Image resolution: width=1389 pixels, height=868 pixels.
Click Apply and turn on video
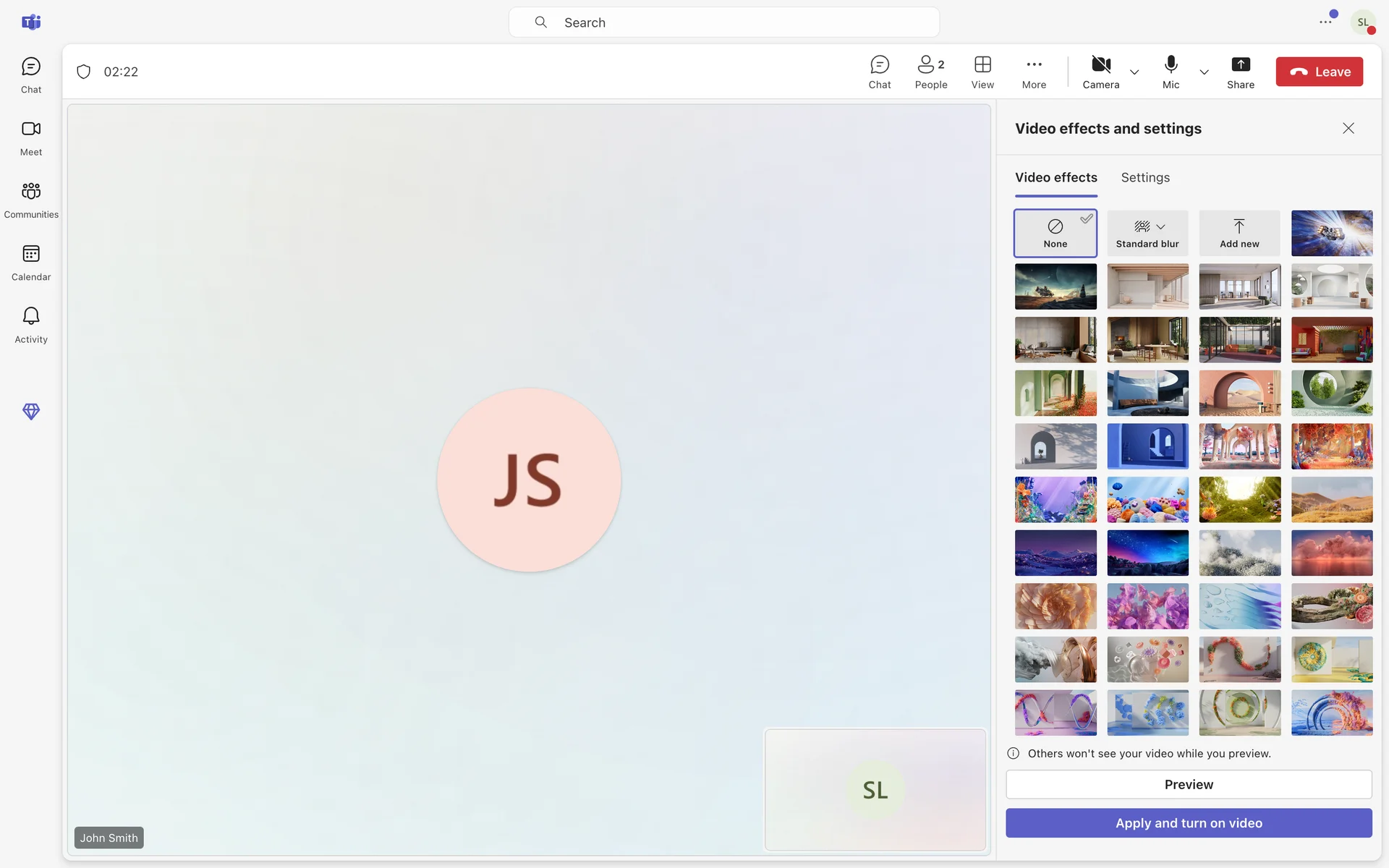coord(1188,823)
